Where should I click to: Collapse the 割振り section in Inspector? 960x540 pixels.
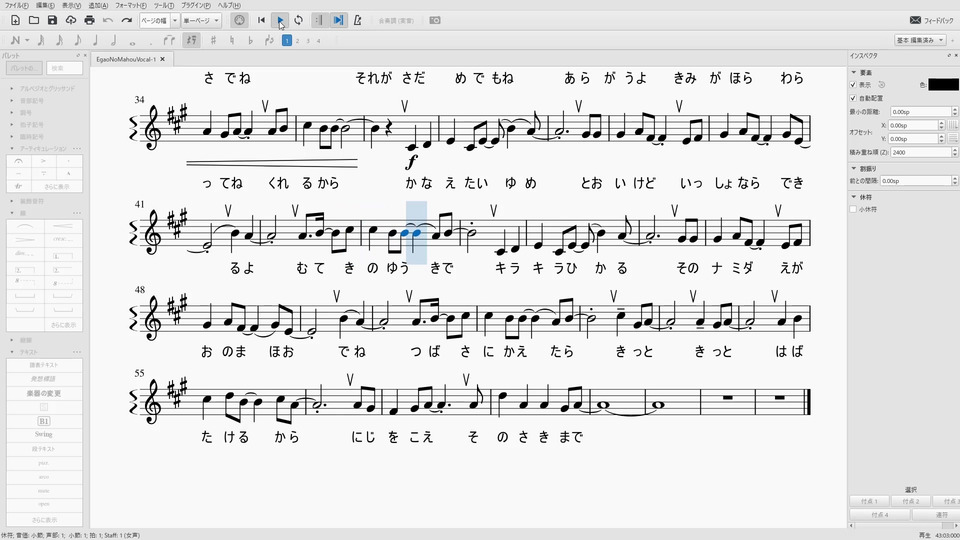(x=854, y=168)
